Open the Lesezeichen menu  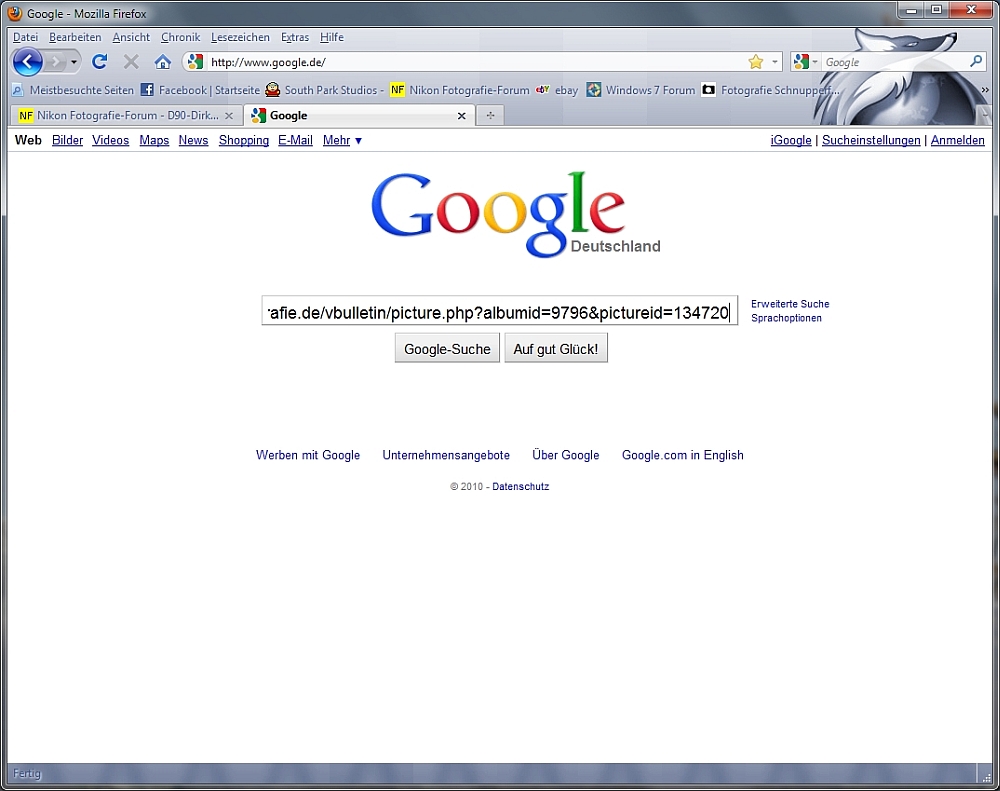(x=240, y=37)
